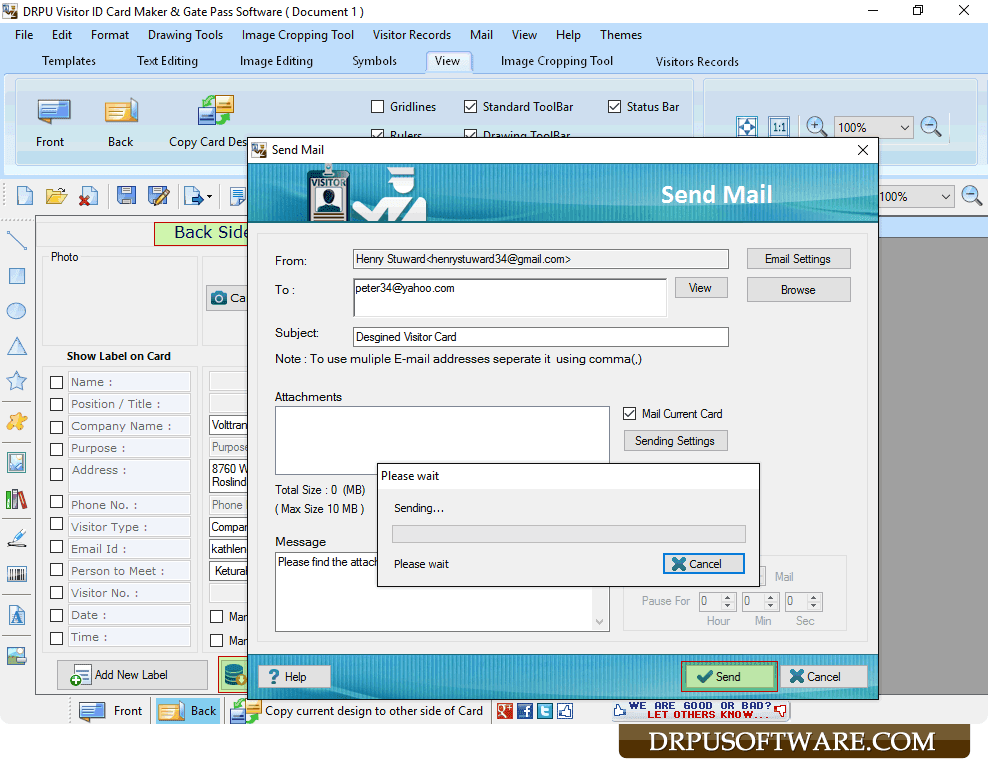Click the To email address field
The height and width of the screenshot is (759, 988).
point(510,294)
